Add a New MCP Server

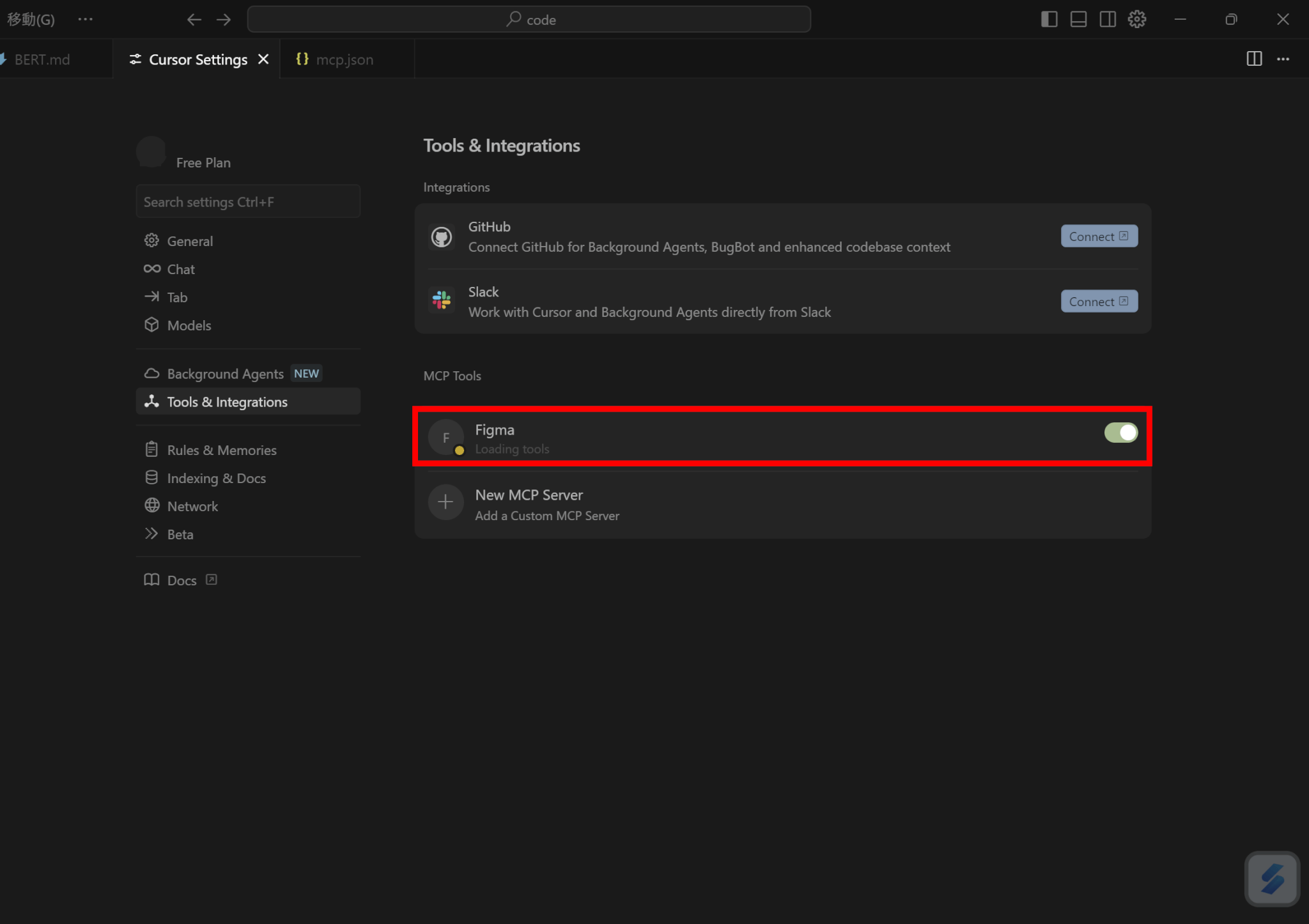click(x=782, y=505)
